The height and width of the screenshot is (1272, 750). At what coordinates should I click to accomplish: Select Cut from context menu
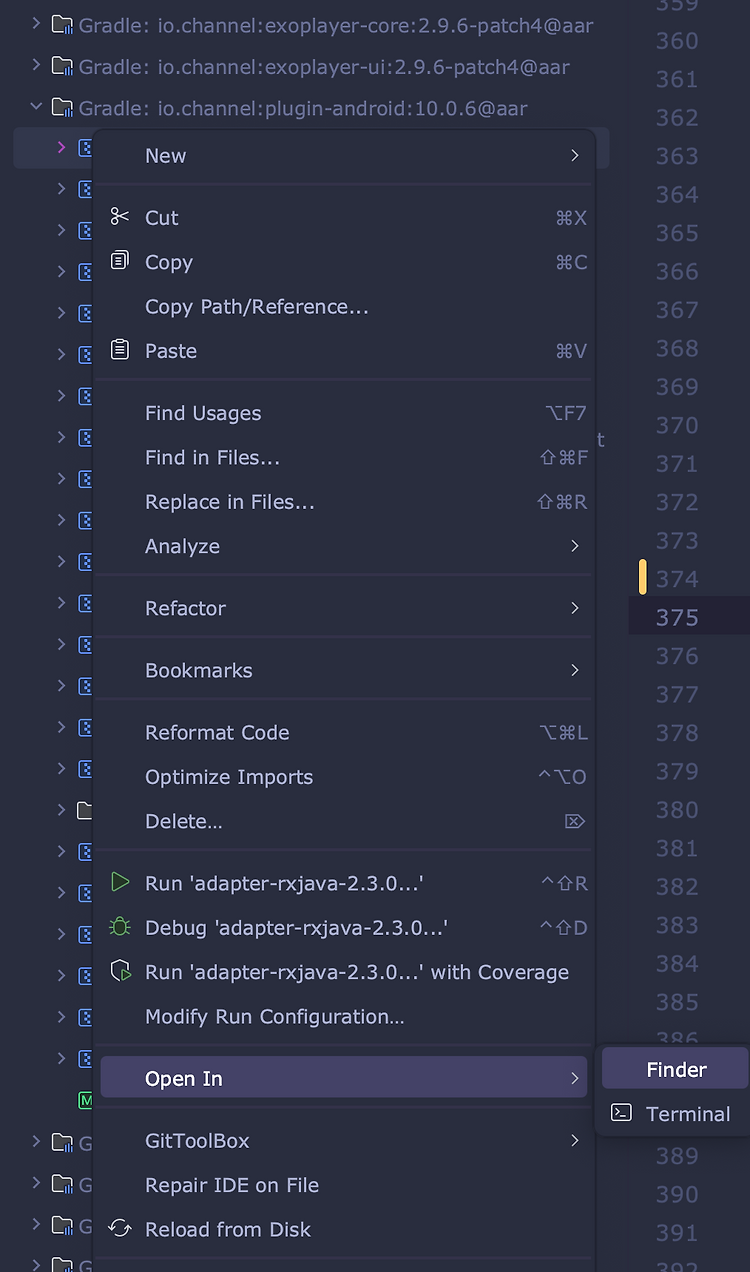pos(344,217)
